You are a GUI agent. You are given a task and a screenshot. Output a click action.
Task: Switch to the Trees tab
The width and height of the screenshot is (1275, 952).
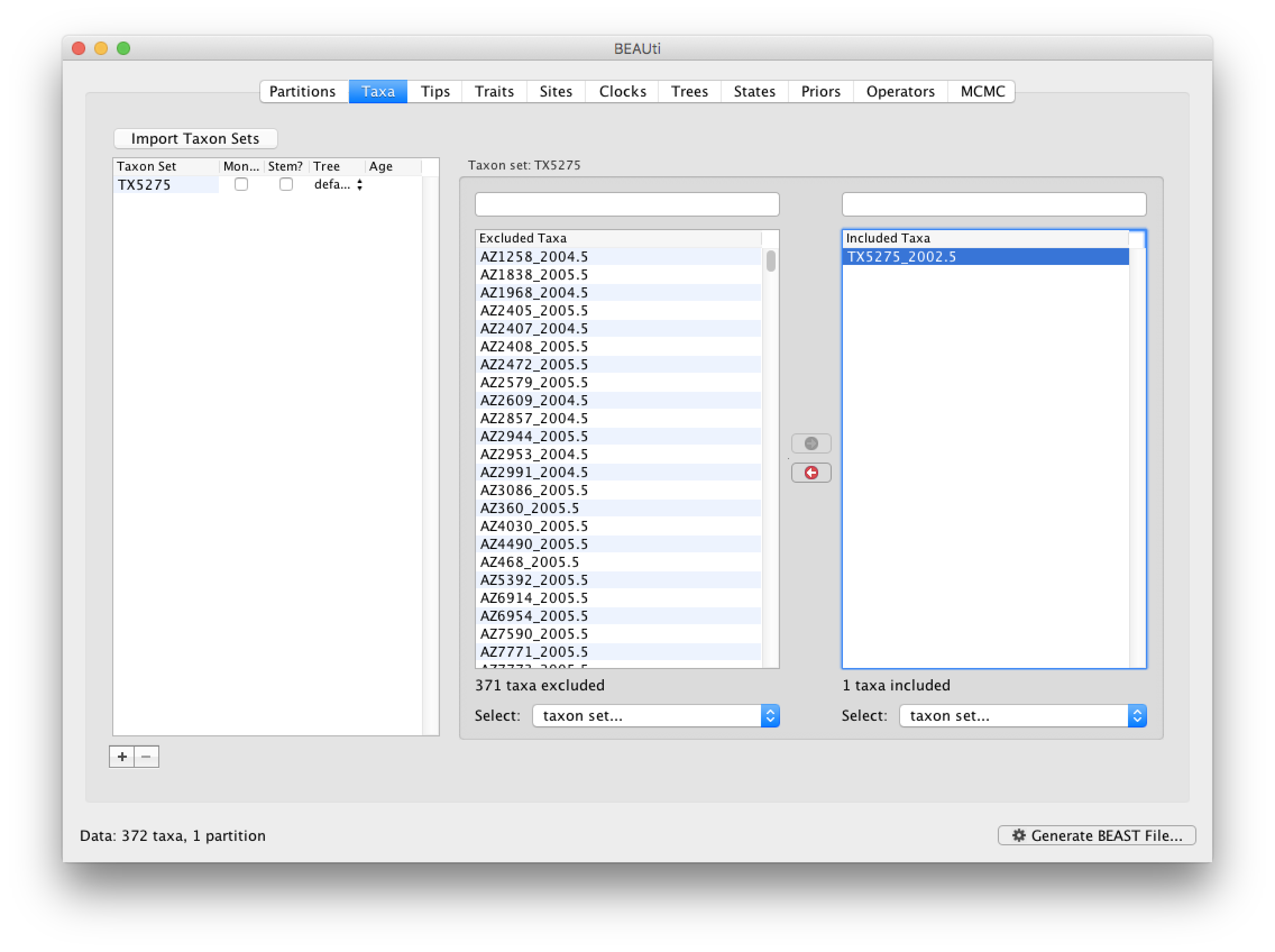[x=690, y=91]
